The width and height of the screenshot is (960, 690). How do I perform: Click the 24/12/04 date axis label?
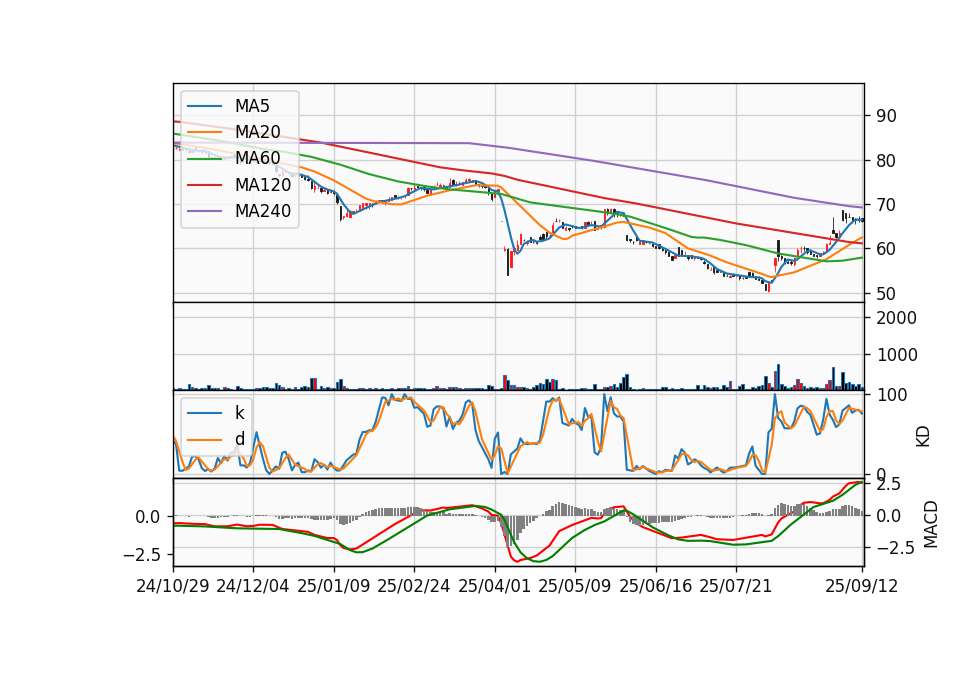253,587
